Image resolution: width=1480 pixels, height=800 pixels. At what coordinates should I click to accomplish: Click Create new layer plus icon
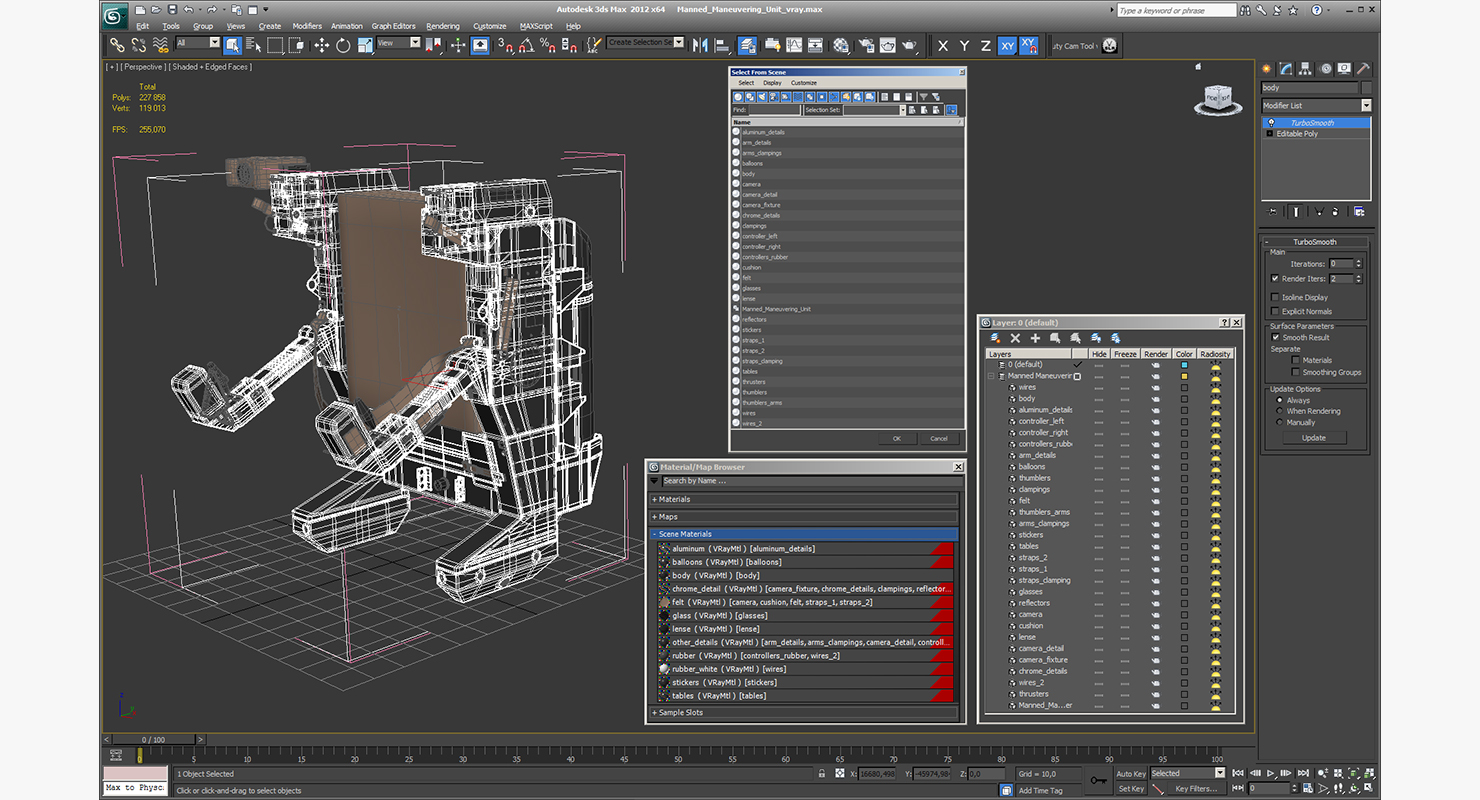pyautogui.click(x=1035, y=338)
